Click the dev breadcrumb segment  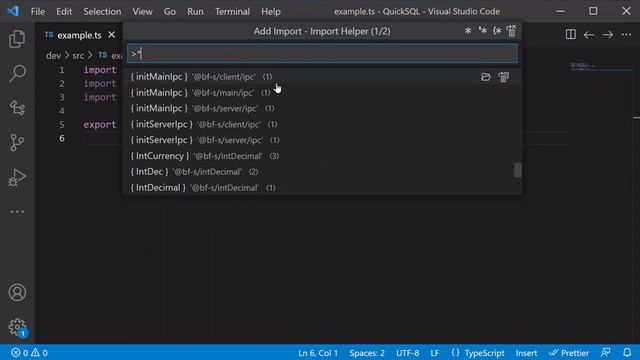click(x=53, y=55)
